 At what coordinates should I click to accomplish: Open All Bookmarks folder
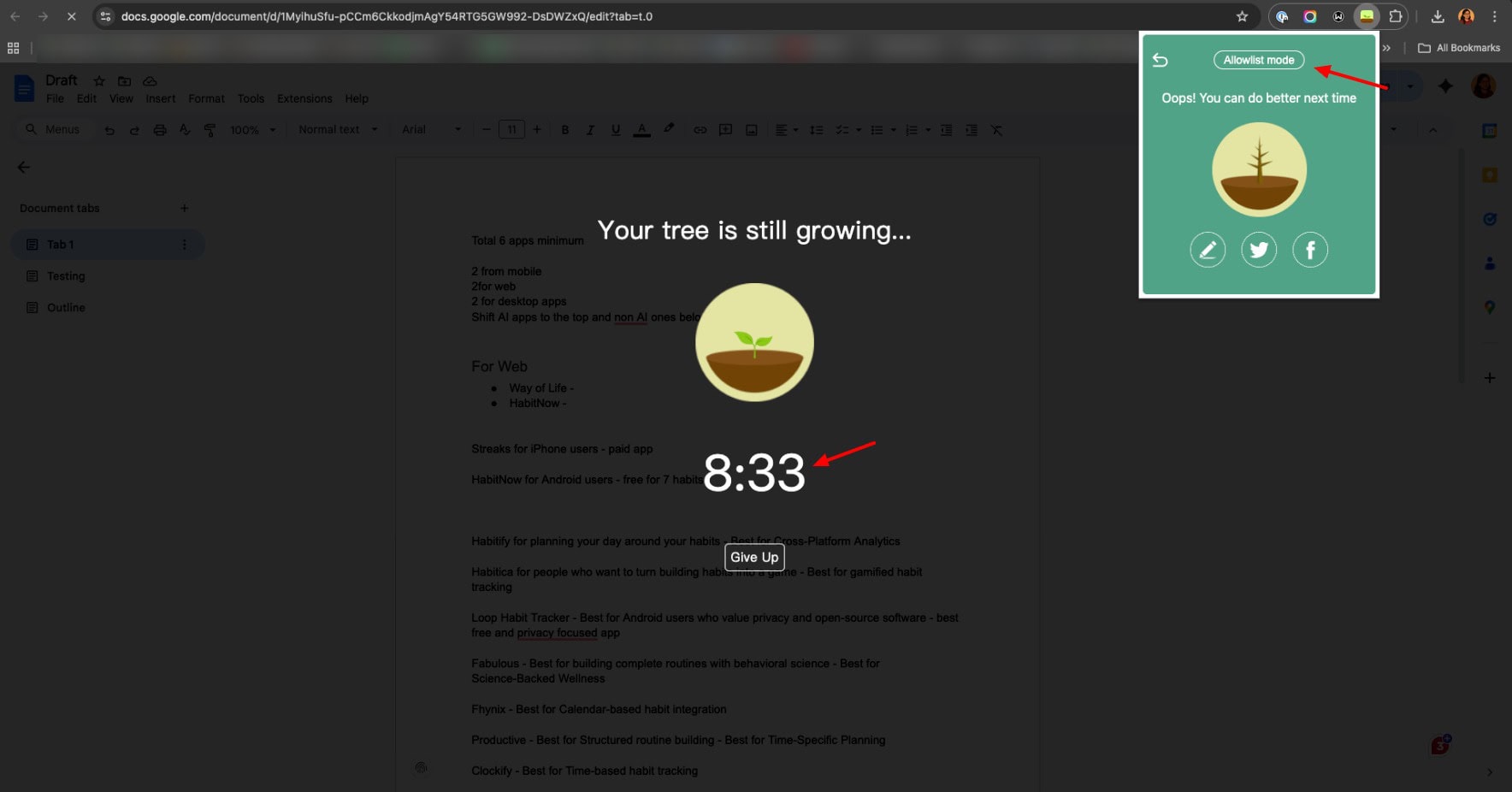click(1459, 48)
